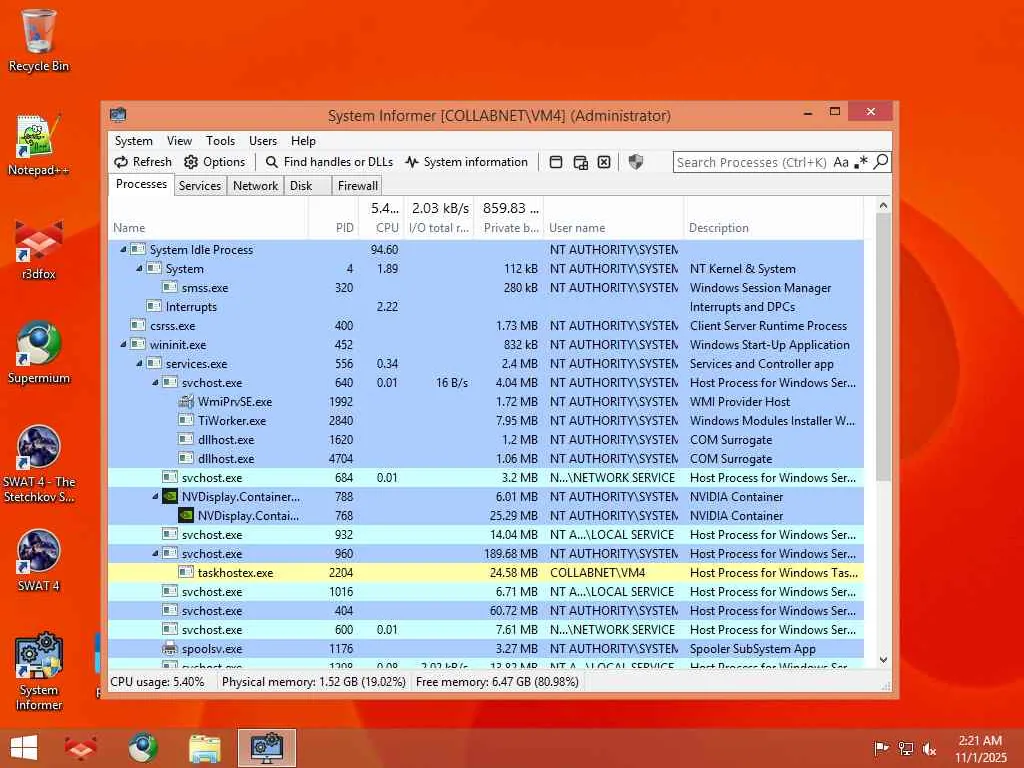Screen dimensions: 1024x768
Task: Click the Physical memory status entry
Action: pos(313,682)
